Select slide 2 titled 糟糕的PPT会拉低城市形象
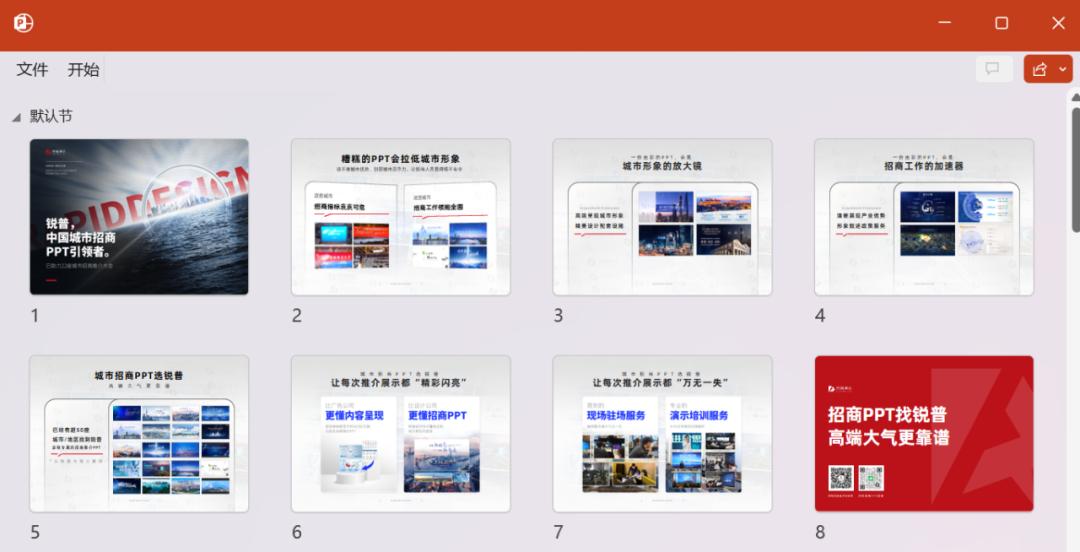The height and width of the screenshot is (552, 1080). click(x=401, y=217)
